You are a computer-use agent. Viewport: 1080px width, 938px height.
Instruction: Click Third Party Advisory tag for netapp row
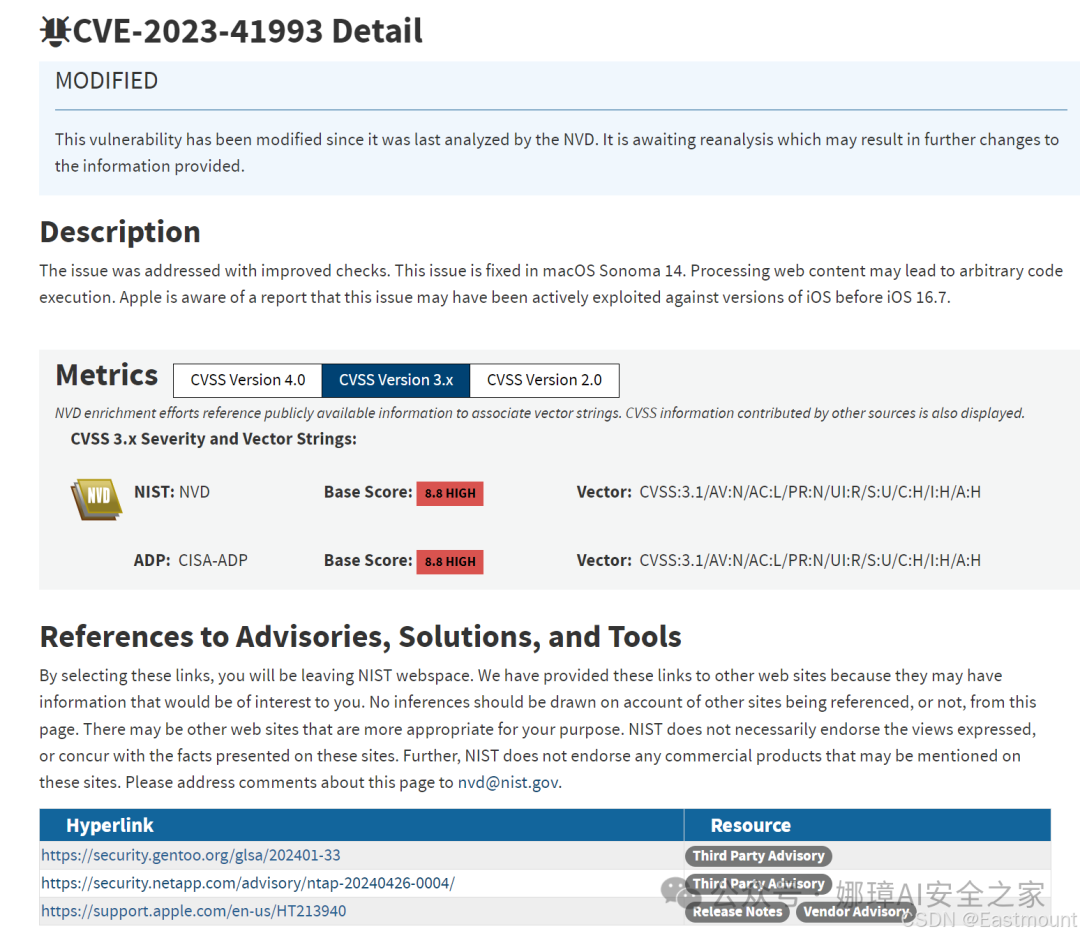[x=758, y=884]
